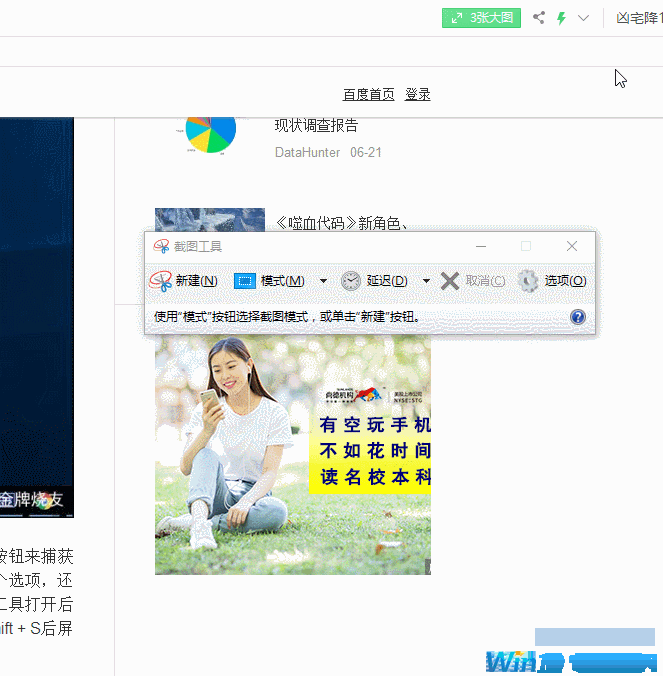
Task: Close the 截图工具 window
Action: tap(572, 246)
